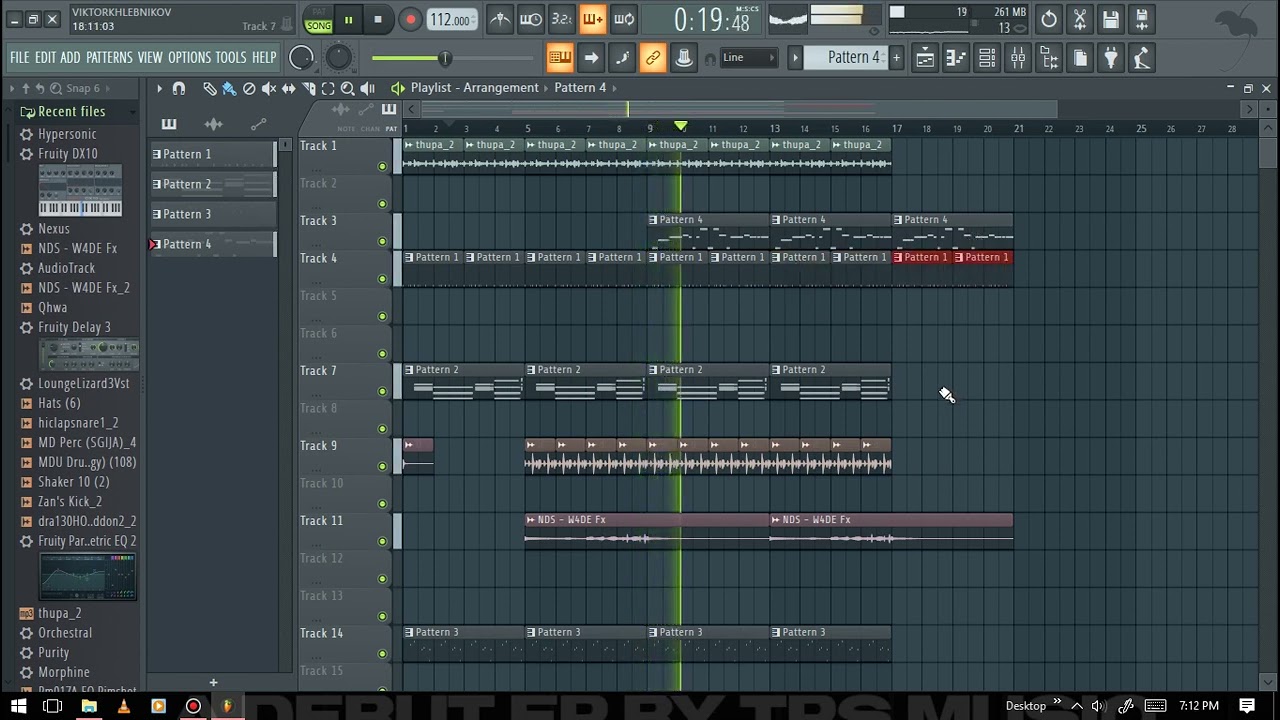
Task: Toggle wait for input before playing
Action: (531, 19)
